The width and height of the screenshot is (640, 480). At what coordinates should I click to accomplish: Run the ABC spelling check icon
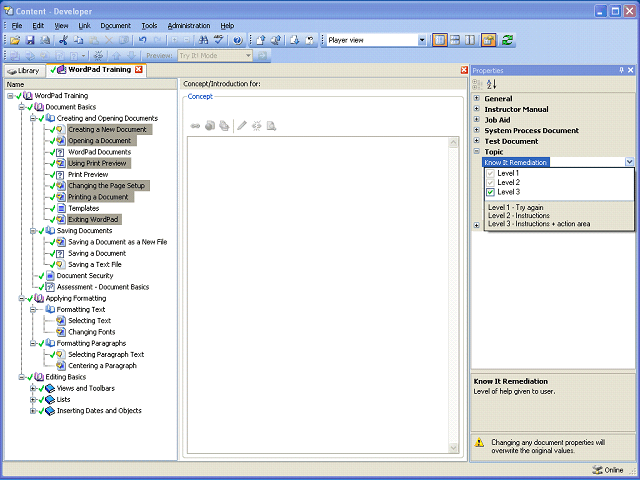219,40
